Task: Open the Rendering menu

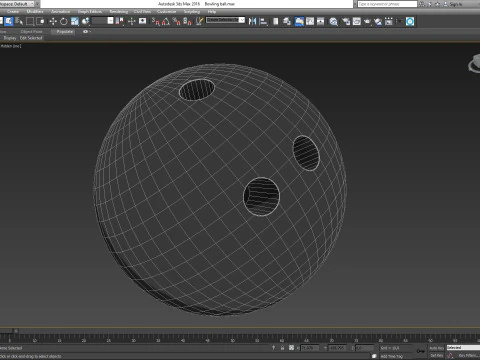Action: pos(119,12)
